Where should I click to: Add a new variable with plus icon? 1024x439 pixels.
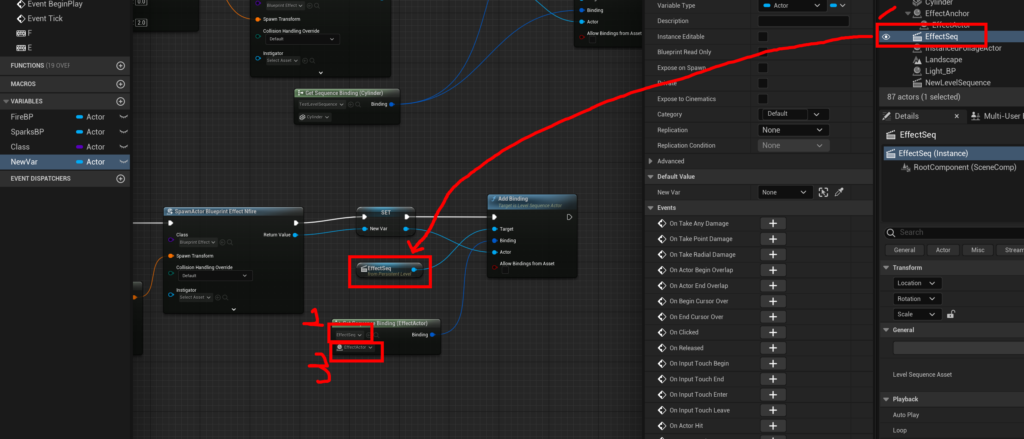pos(121,101)
